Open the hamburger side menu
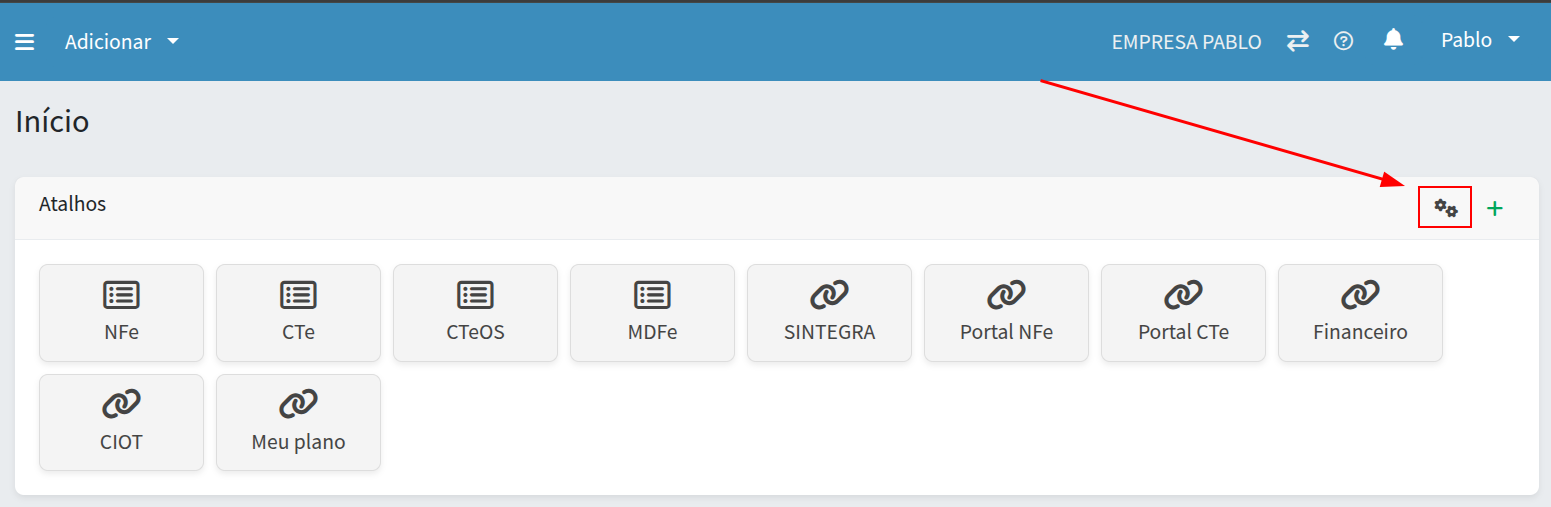 coord(25,42)
